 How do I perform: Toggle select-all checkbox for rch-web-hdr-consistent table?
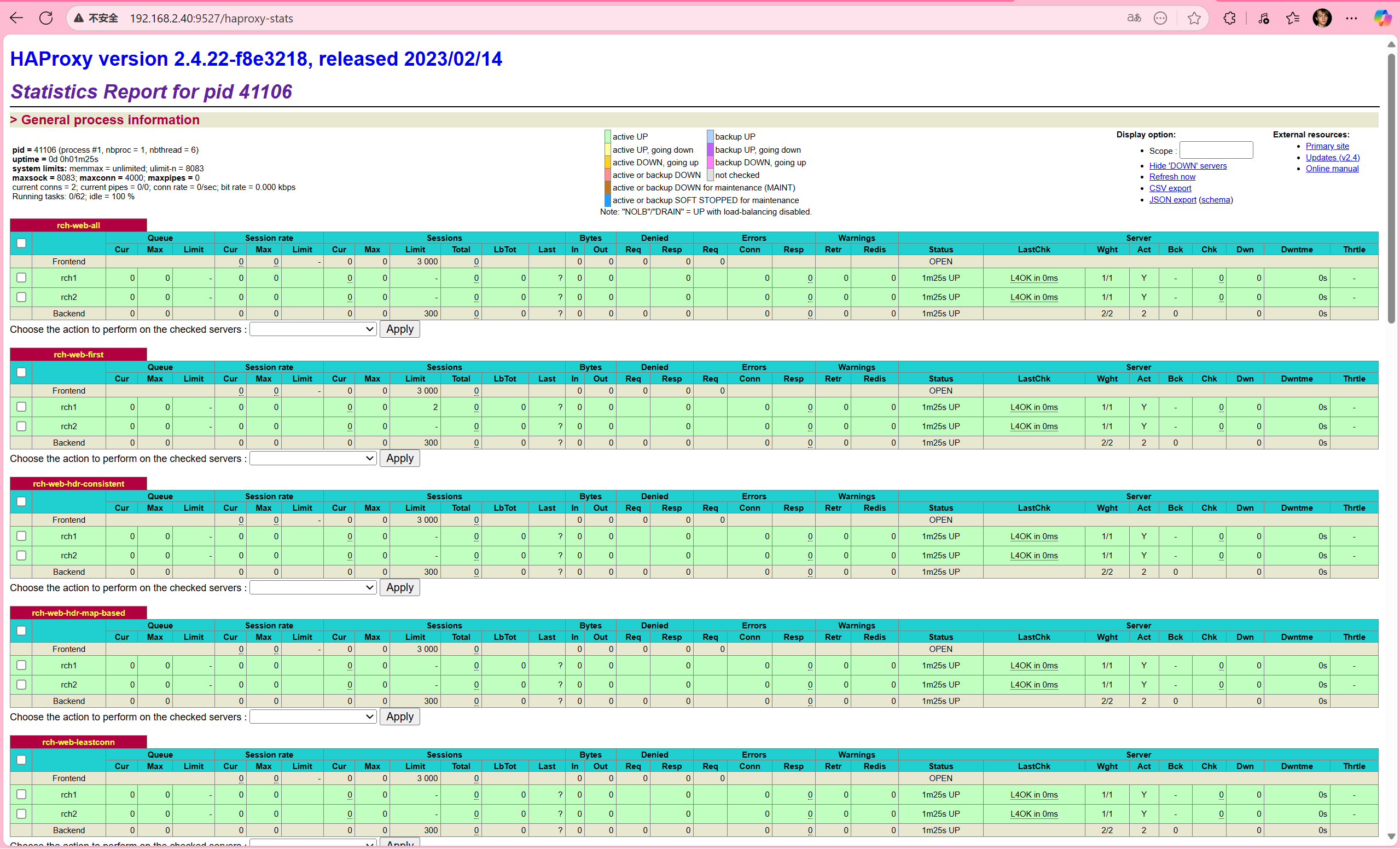(21, 501)
